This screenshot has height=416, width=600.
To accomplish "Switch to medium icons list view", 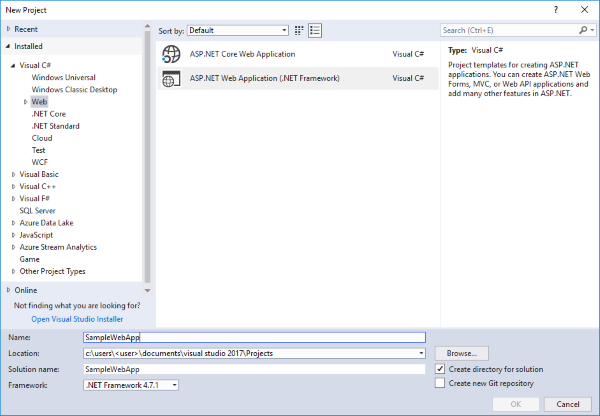I will click(x=315, y=30).
